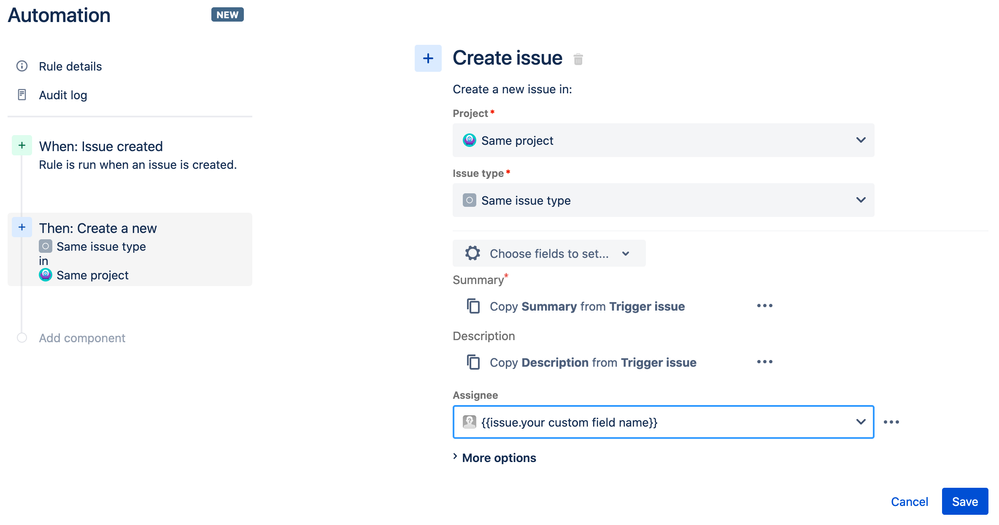999x525 pixels.
Task: Open the Description field three-dot menu
Action: click(765, 362)
